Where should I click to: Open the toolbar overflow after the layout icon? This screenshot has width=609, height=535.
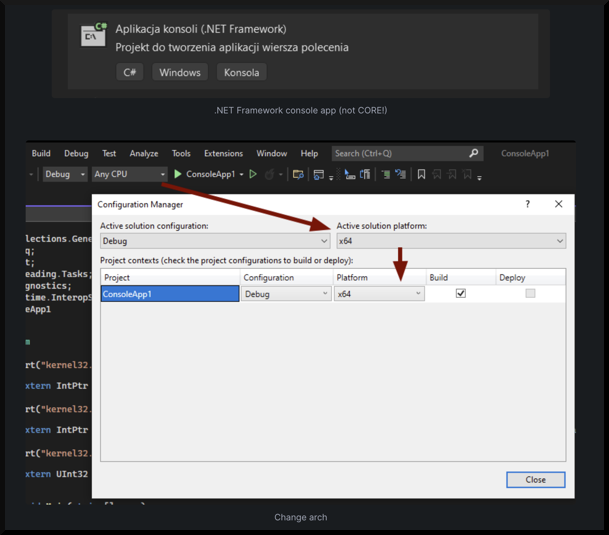tap(331, 178)
